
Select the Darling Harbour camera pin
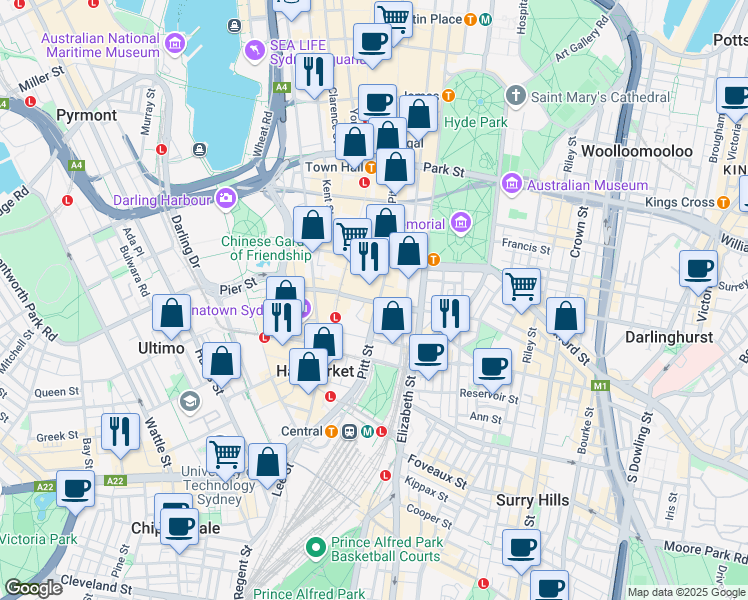[x=226, y=198]
